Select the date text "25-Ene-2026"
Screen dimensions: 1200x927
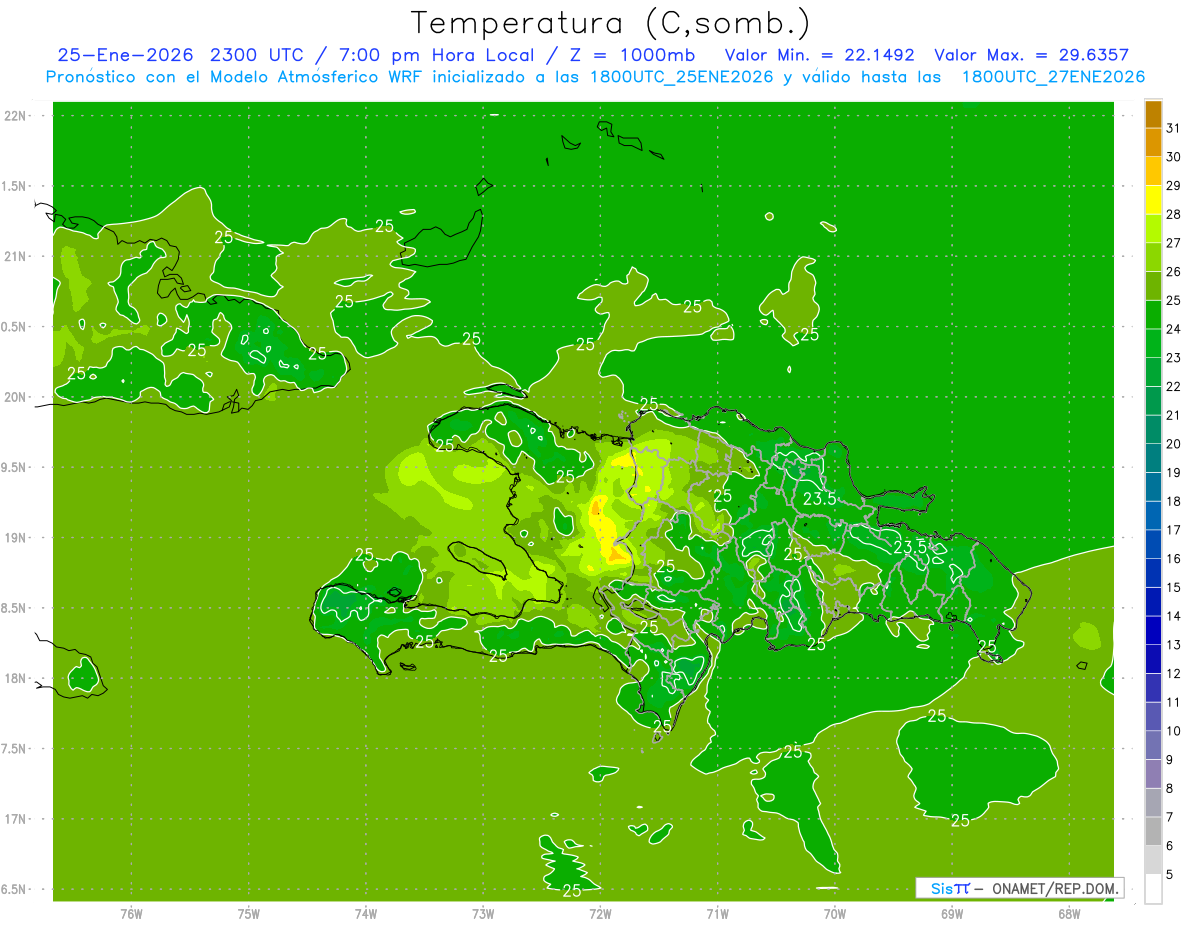pyautogui.click(x=126, y=55)
